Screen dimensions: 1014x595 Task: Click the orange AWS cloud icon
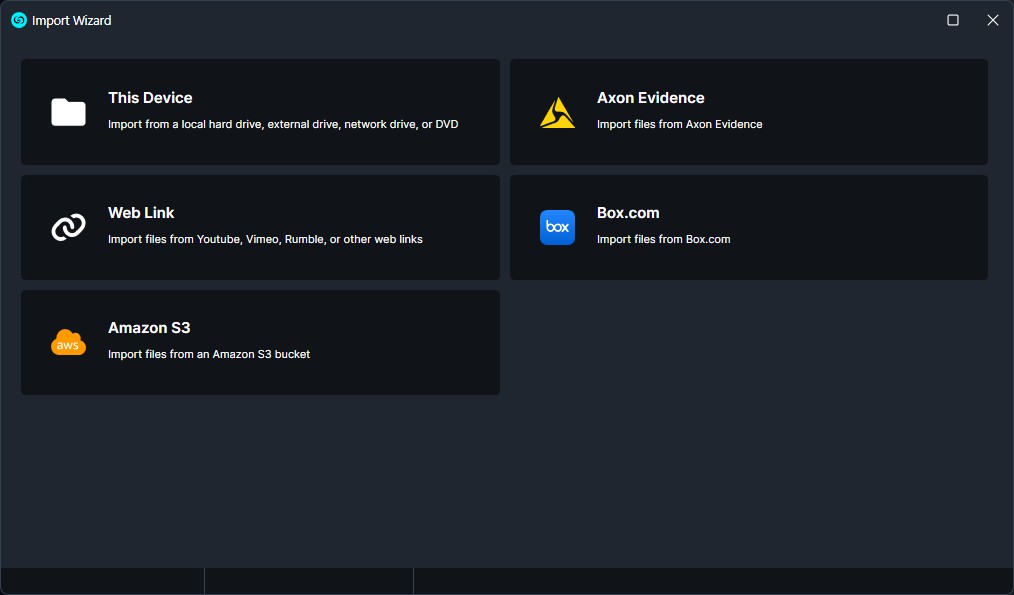(69, 342)
